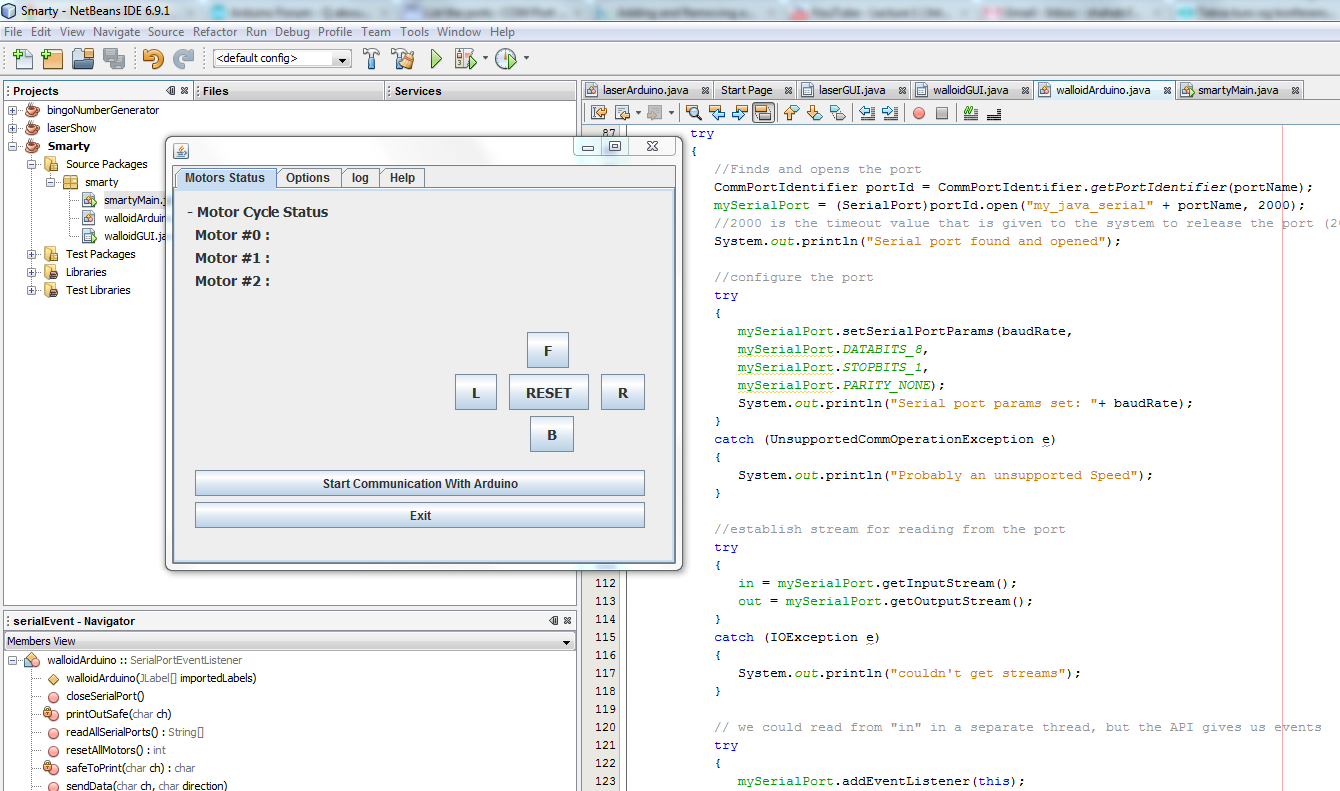Open the Navigate menu
This screenshot has width=1340, height=791.
[x=117, y=32]
